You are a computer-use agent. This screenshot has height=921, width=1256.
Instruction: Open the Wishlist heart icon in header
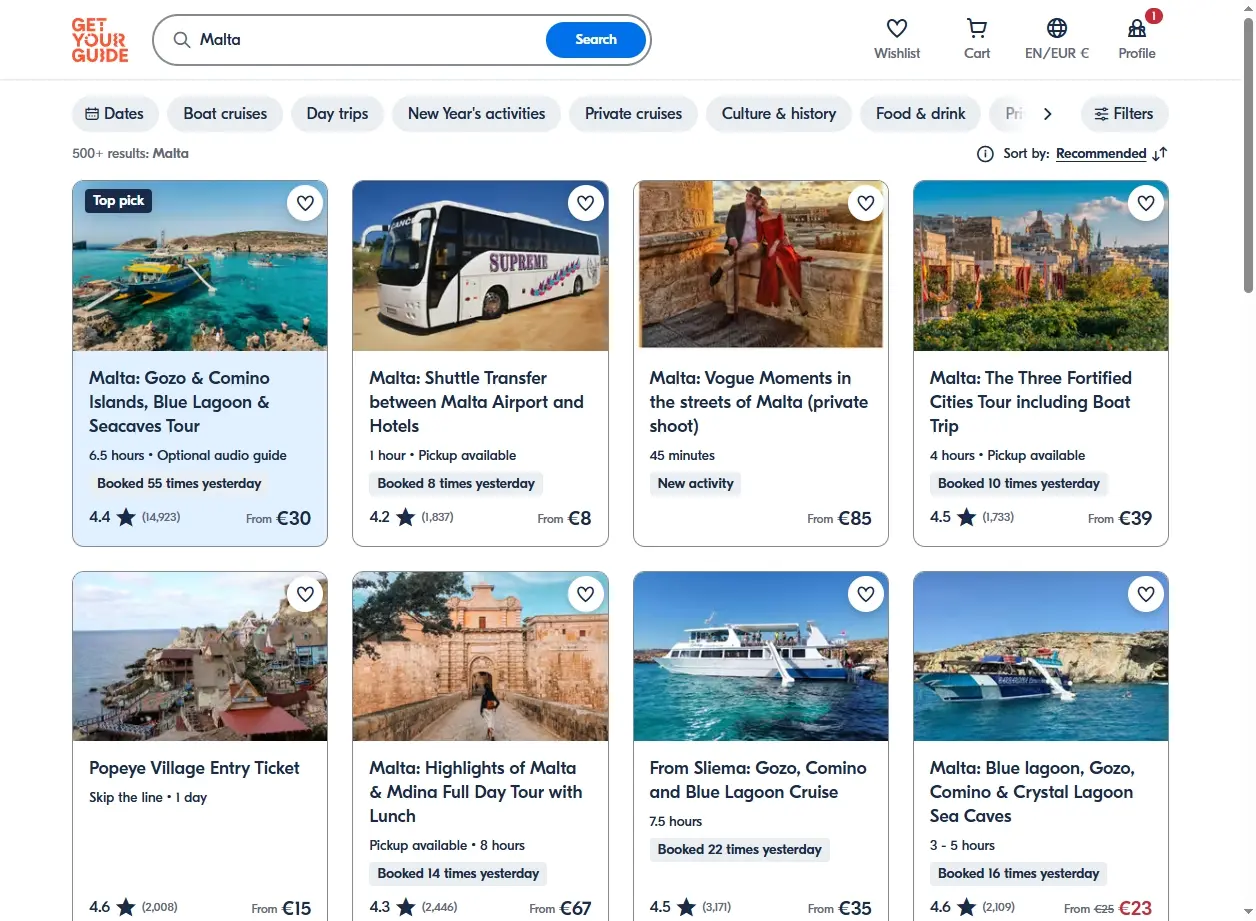pos(897,28)
